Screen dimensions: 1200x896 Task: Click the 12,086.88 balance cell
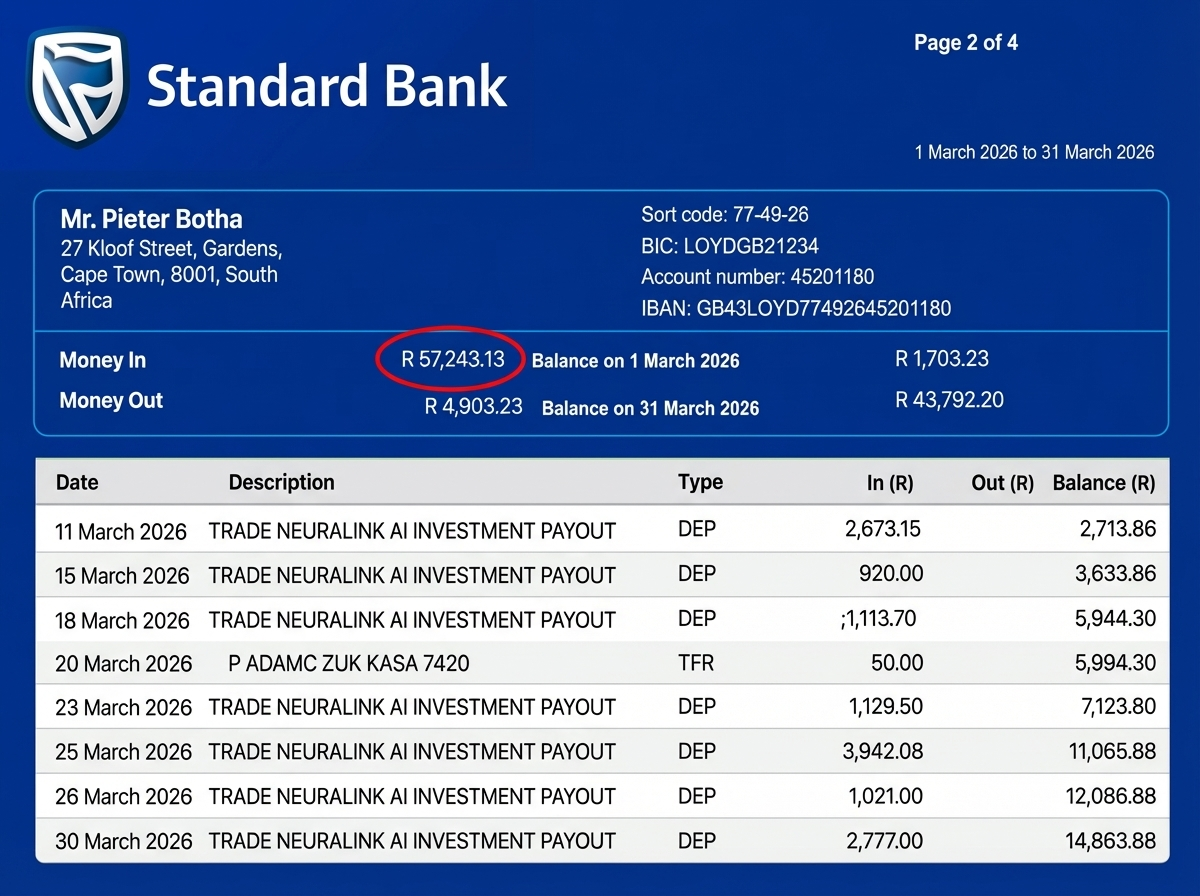tap(1112, 797)
